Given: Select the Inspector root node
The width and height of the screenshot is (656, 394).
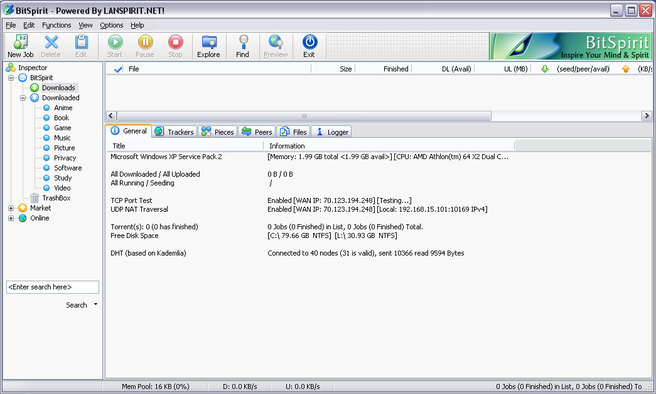Looking at the screenshot, I should [27, 67].
